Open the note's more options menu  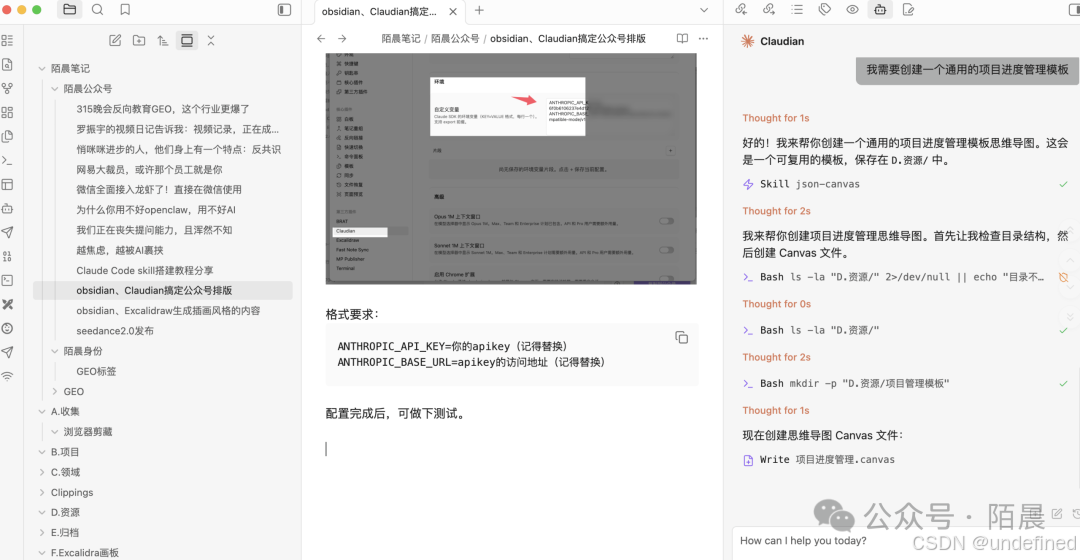[703, 39]
